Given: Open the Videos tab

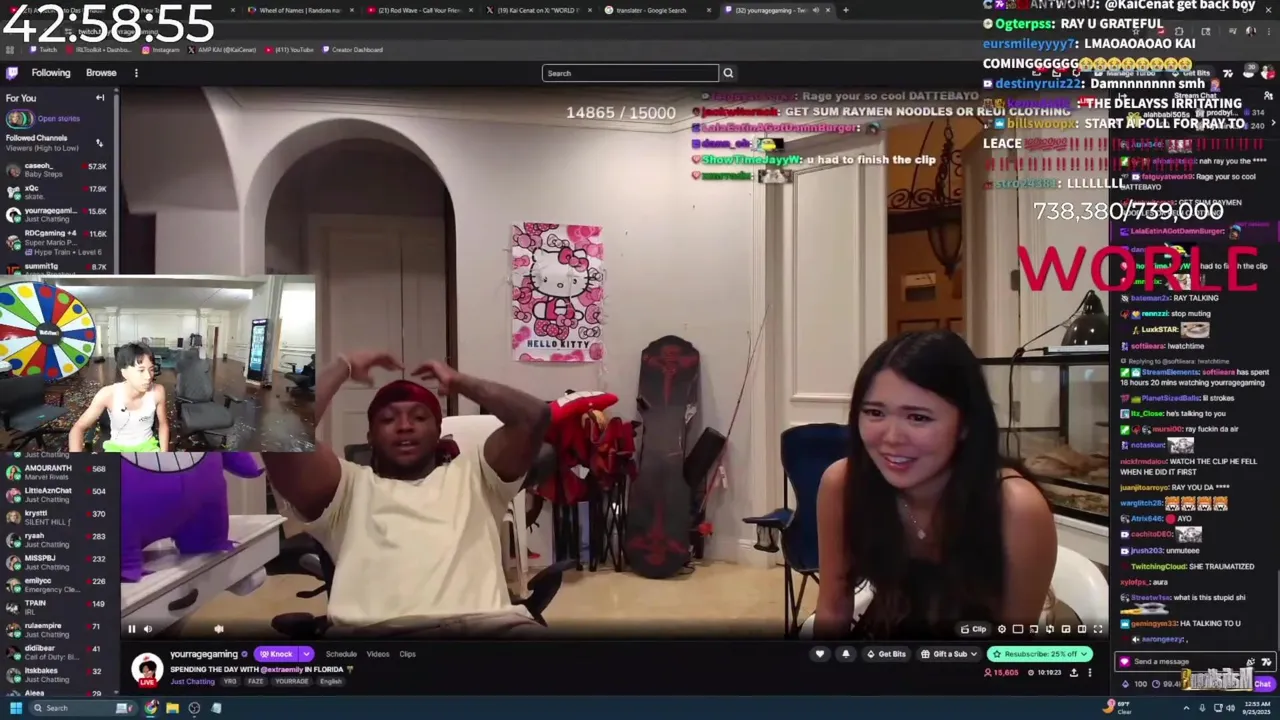Looking at the screenshot, I should pyautogui.click(x=377, y=654).
